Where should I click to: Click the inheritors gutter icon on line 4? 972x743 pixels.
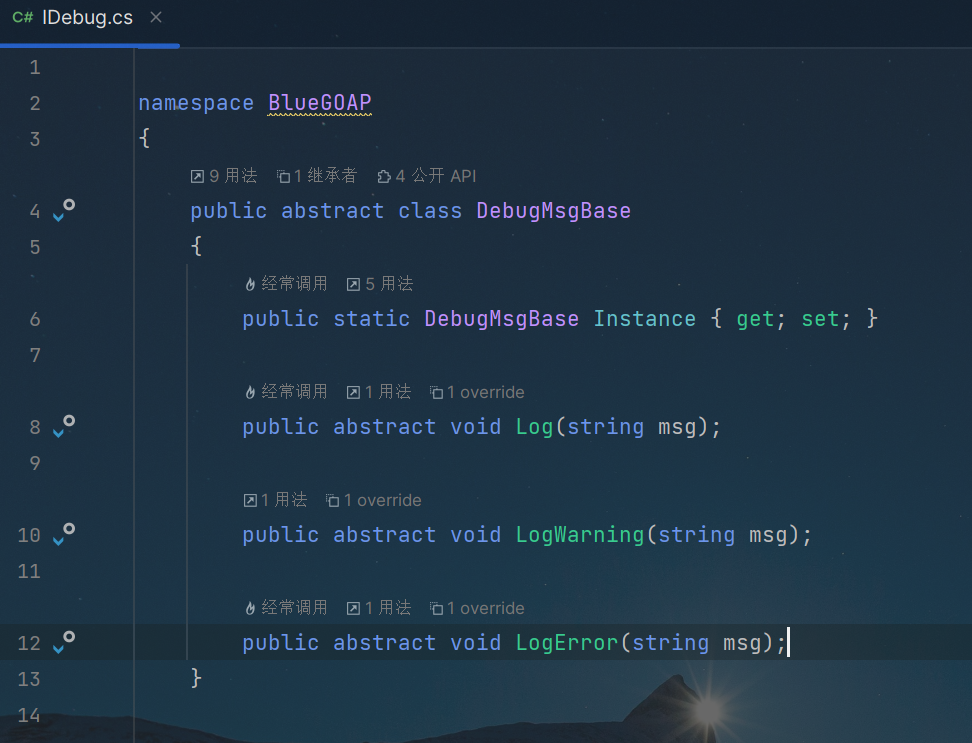click(64, 210)
